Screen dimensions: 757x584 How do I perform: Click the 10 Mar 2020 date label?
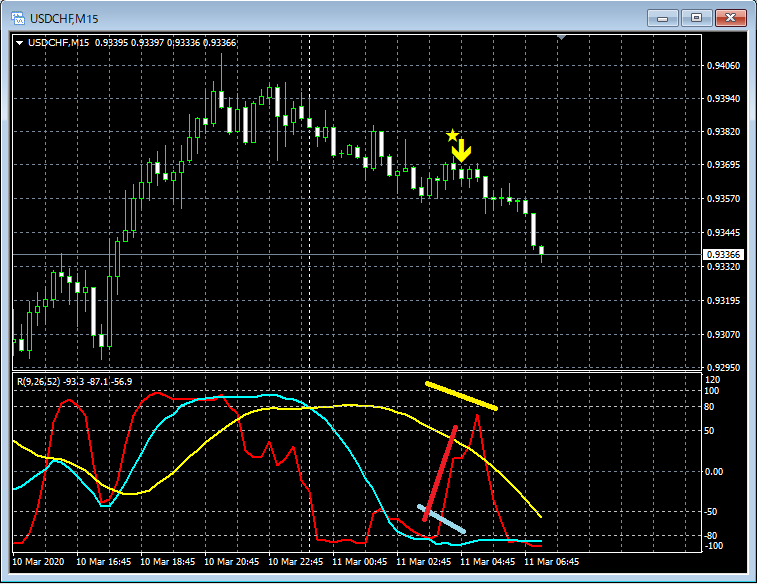pyautogui.click(x=38, y=562)
